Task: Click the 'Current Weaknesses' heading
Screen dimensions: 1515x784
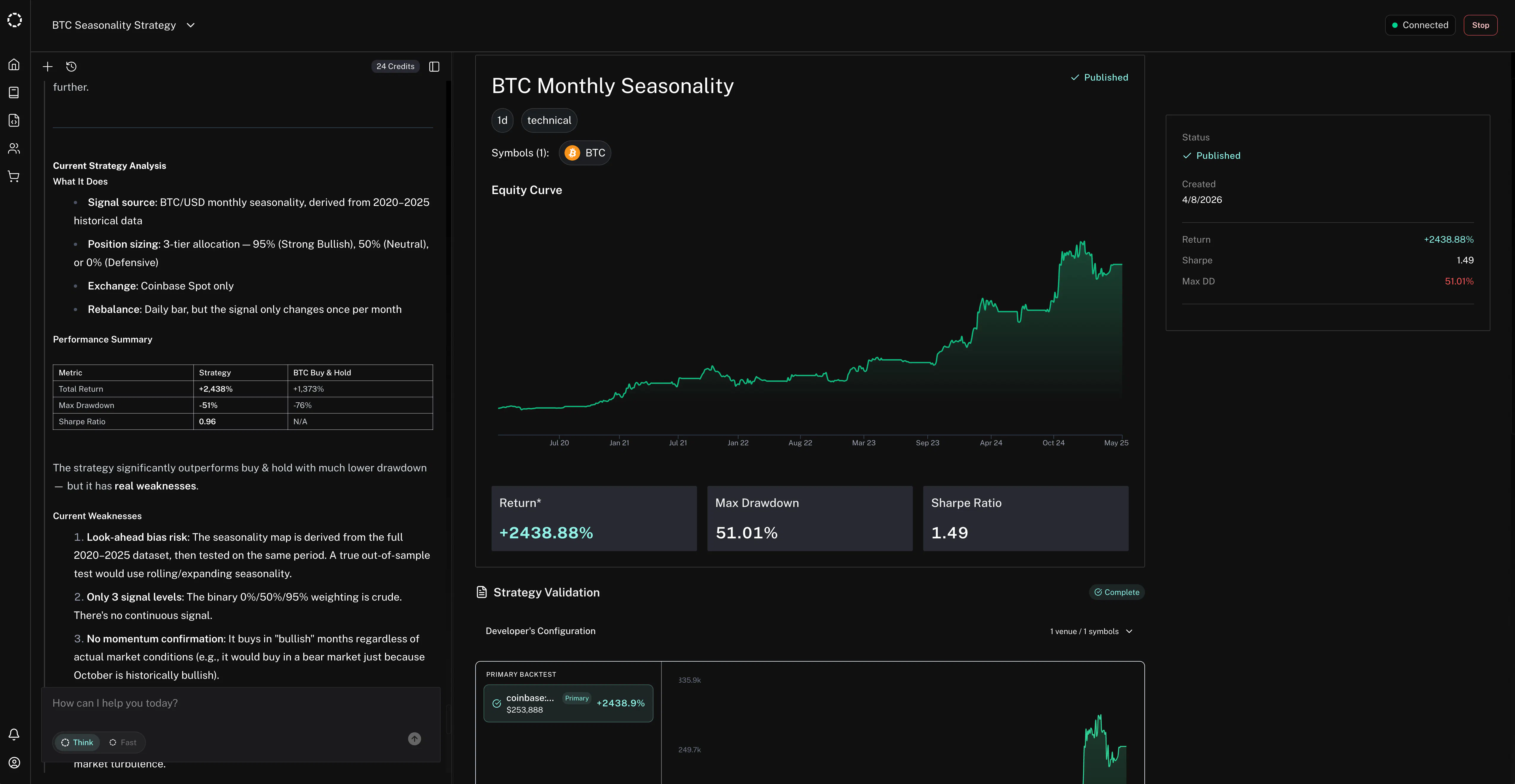Action: 97,516
